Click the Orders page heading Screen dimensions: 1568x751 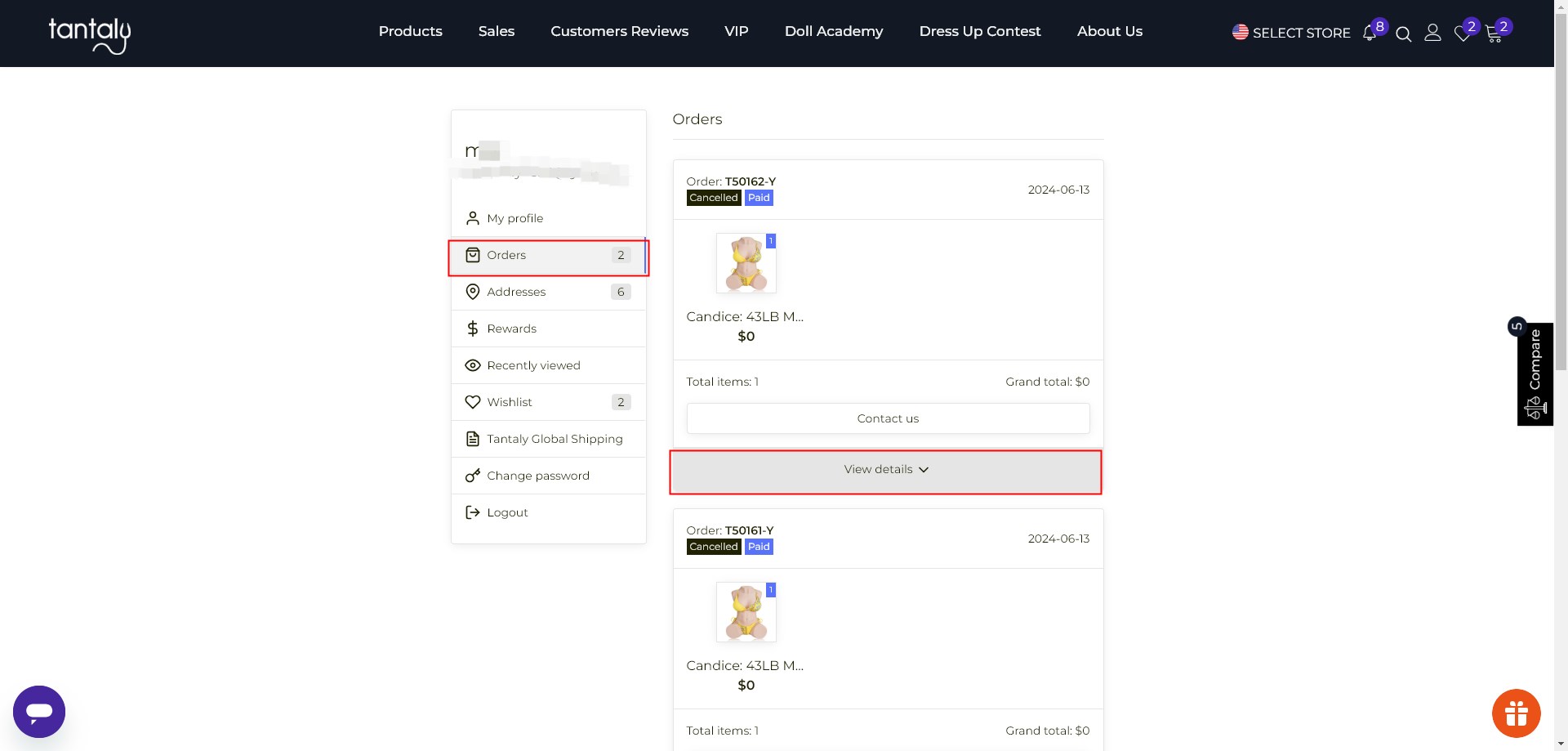697,119
